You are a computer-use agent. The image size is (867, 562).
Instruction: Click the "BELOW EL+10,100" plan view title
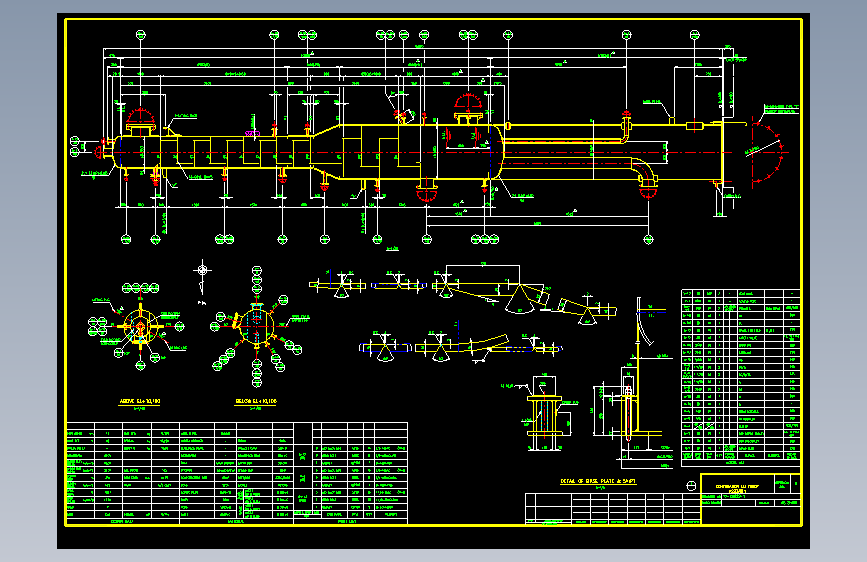pyautogui.click(x=255, y=402)
